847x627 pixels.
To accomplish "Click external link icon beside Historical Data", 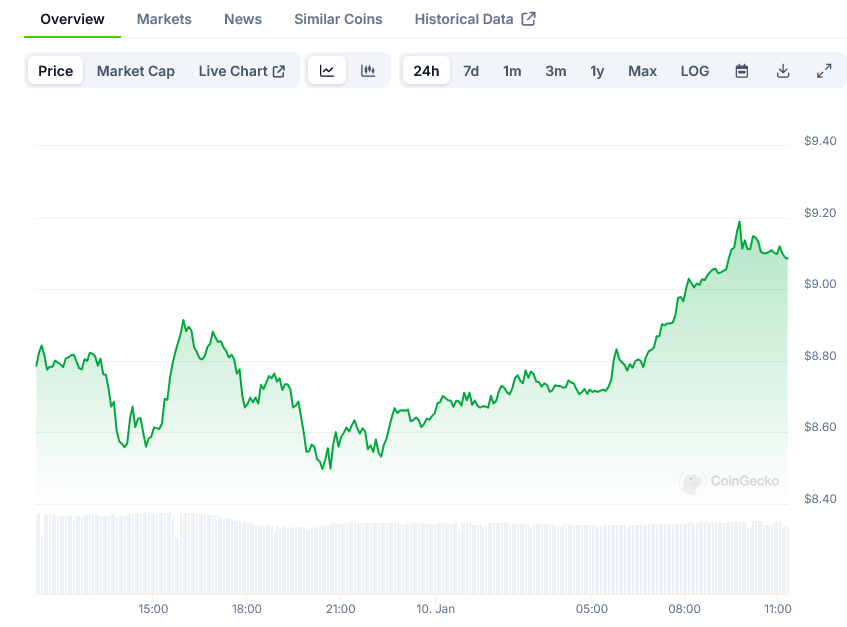I will point(529,19).
